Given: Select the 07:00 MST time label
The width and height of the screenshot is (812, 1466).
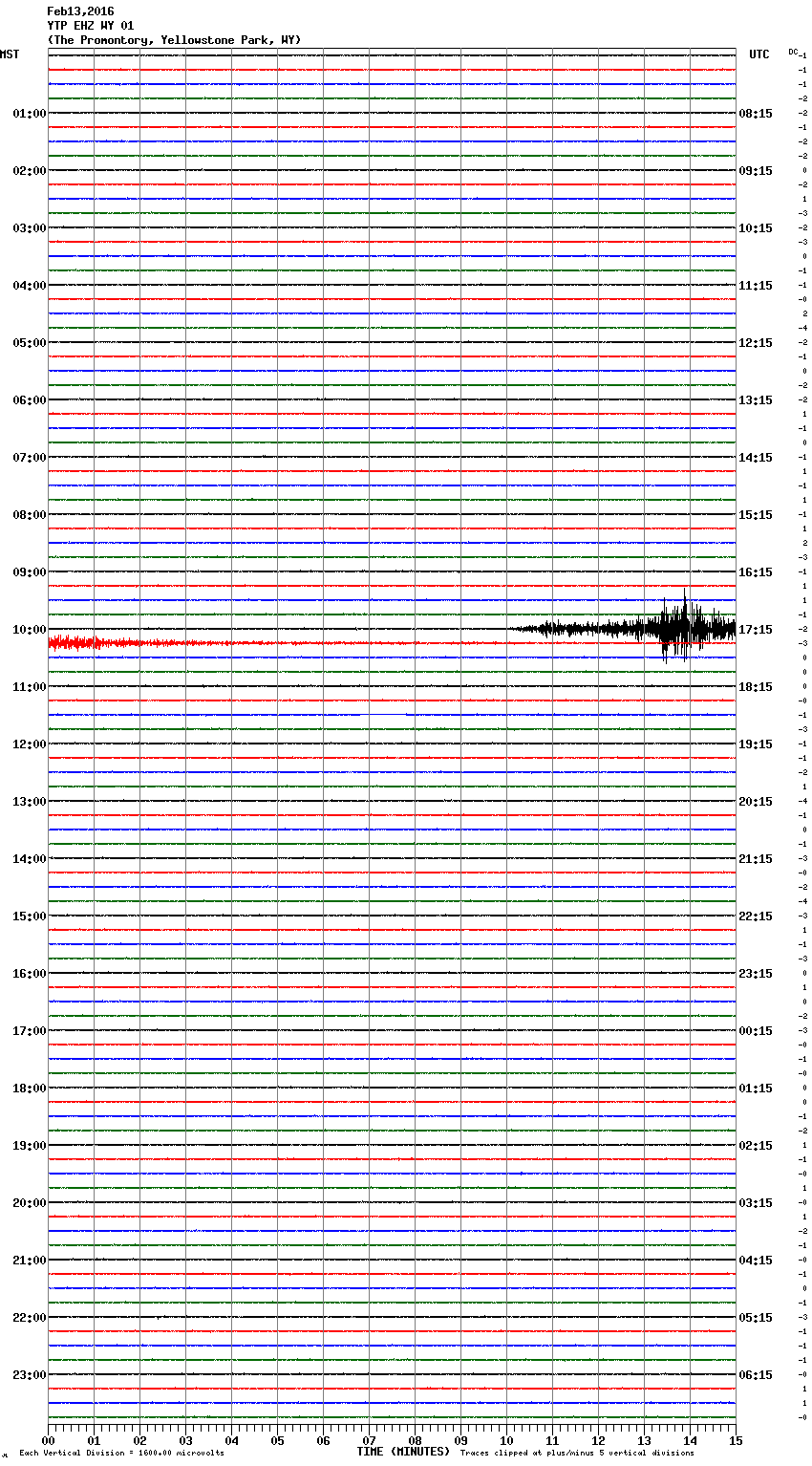Looking at the screenshot, I should click(x=29, y=458).
